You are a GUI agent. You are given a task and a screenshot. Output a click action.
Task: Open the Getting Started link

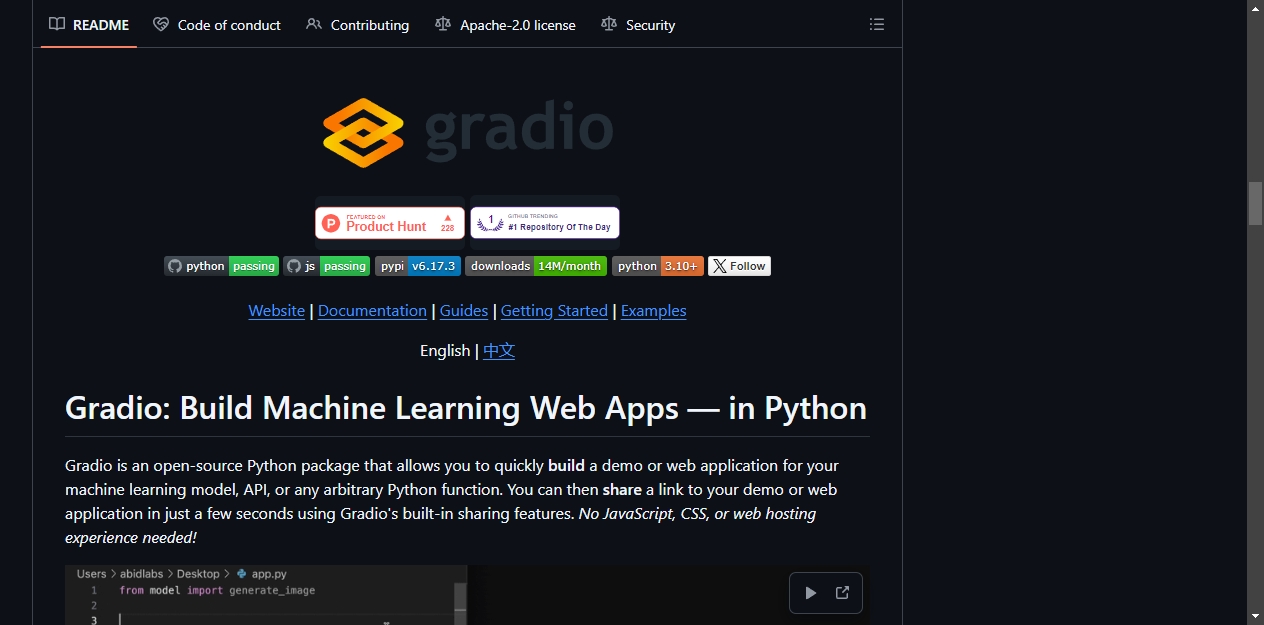(554, 311)
